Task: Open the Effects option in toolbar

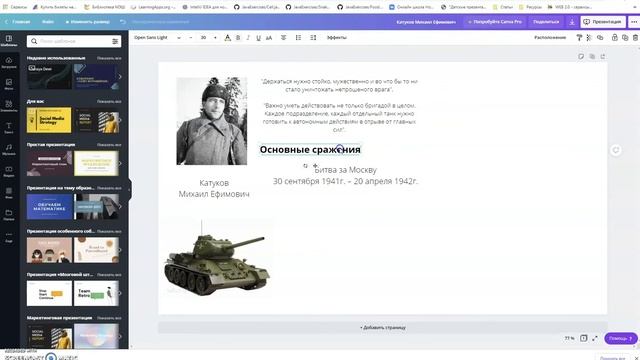Action: [337, 38]
